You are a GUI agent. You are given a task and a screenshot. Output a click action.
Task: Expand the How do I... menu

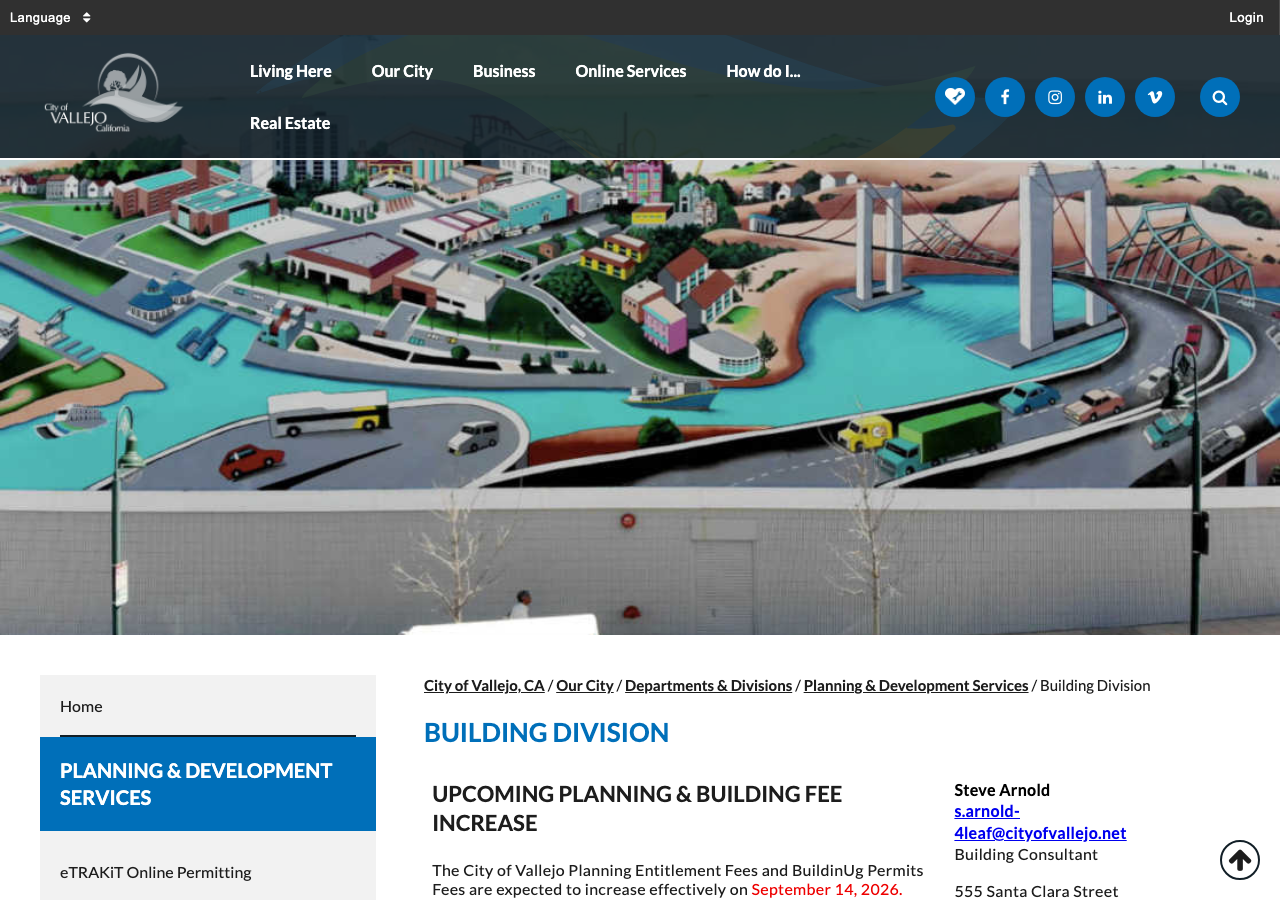[x=763, y=71]
